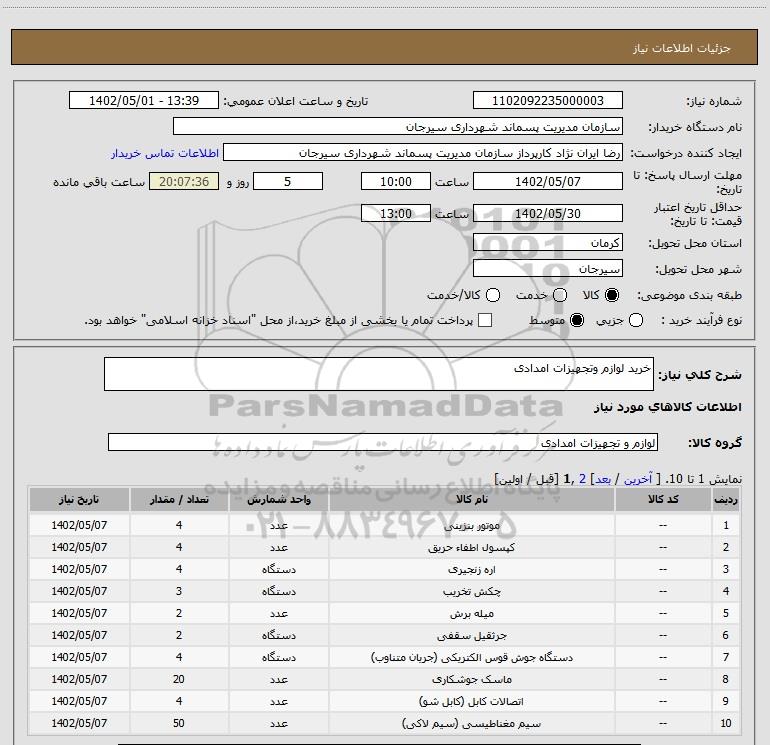
Task: Click the announcement date field 1402/05/01 - 13:39
Action: pos(144,101)
